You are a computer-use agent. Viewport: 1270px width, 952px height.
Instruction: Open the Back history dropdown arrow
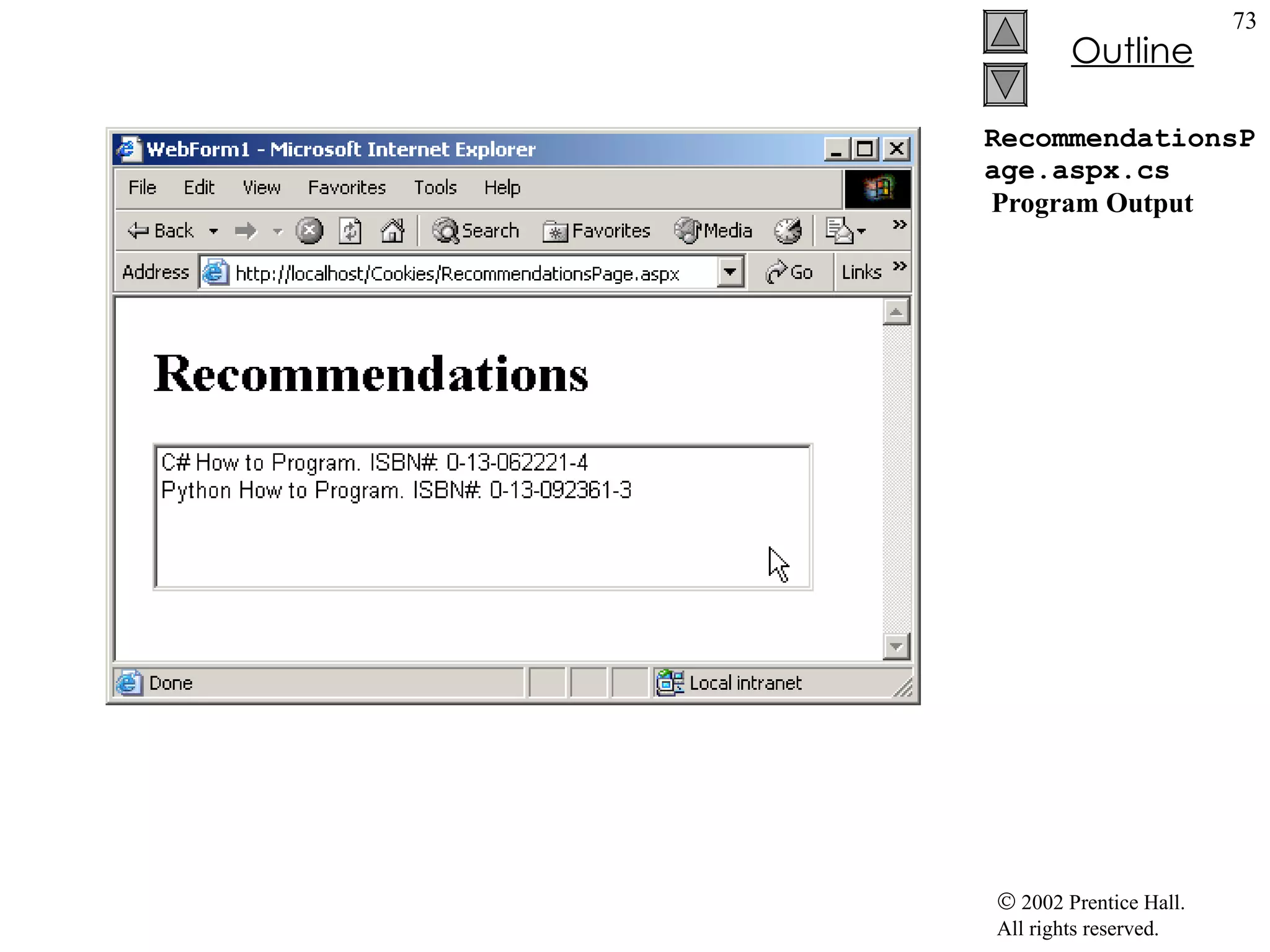(213, 232)
